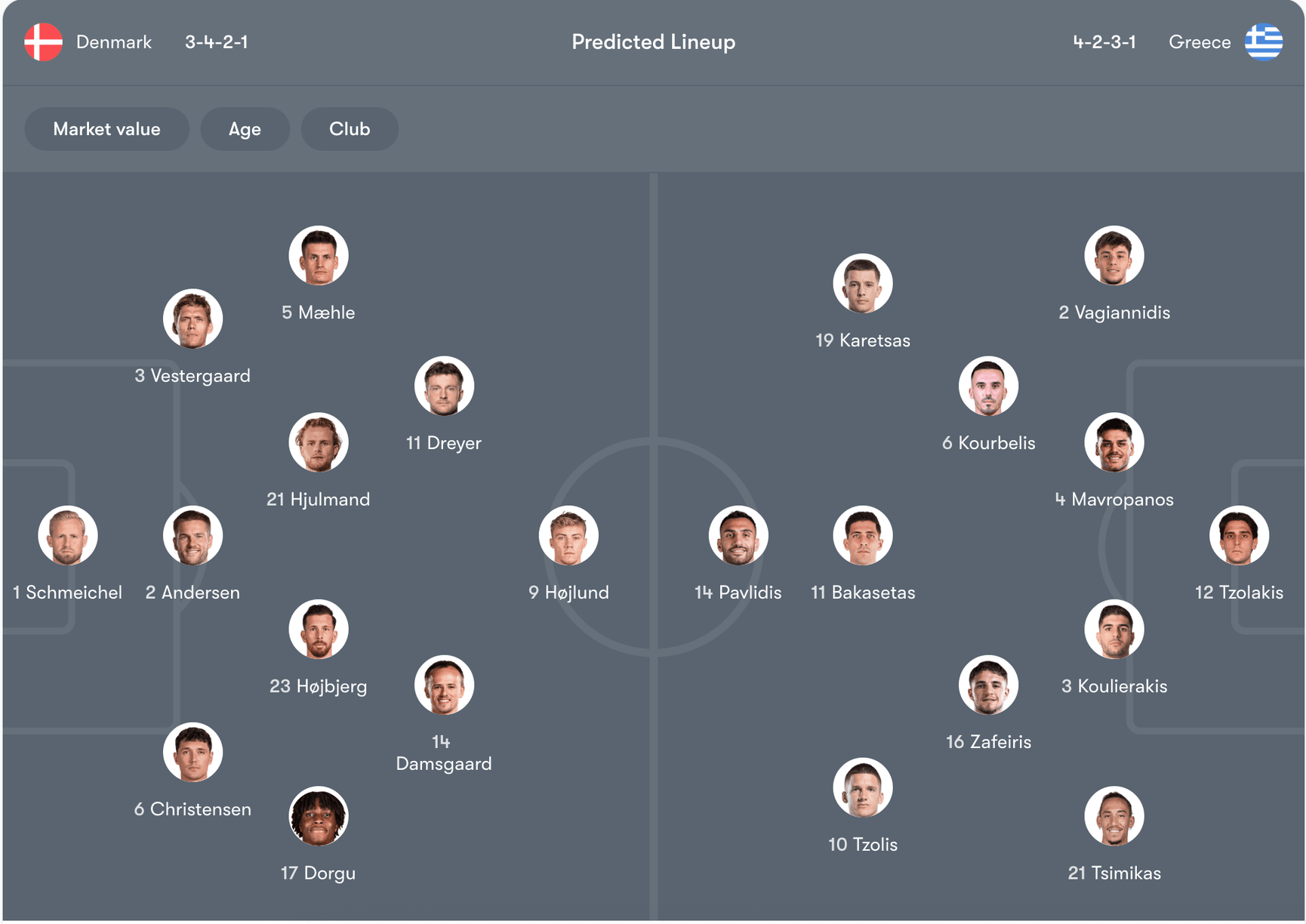Screen dimensions: 1306x924
Task: Select Tsimikas's player avatar
Action: pos(1113,816)
